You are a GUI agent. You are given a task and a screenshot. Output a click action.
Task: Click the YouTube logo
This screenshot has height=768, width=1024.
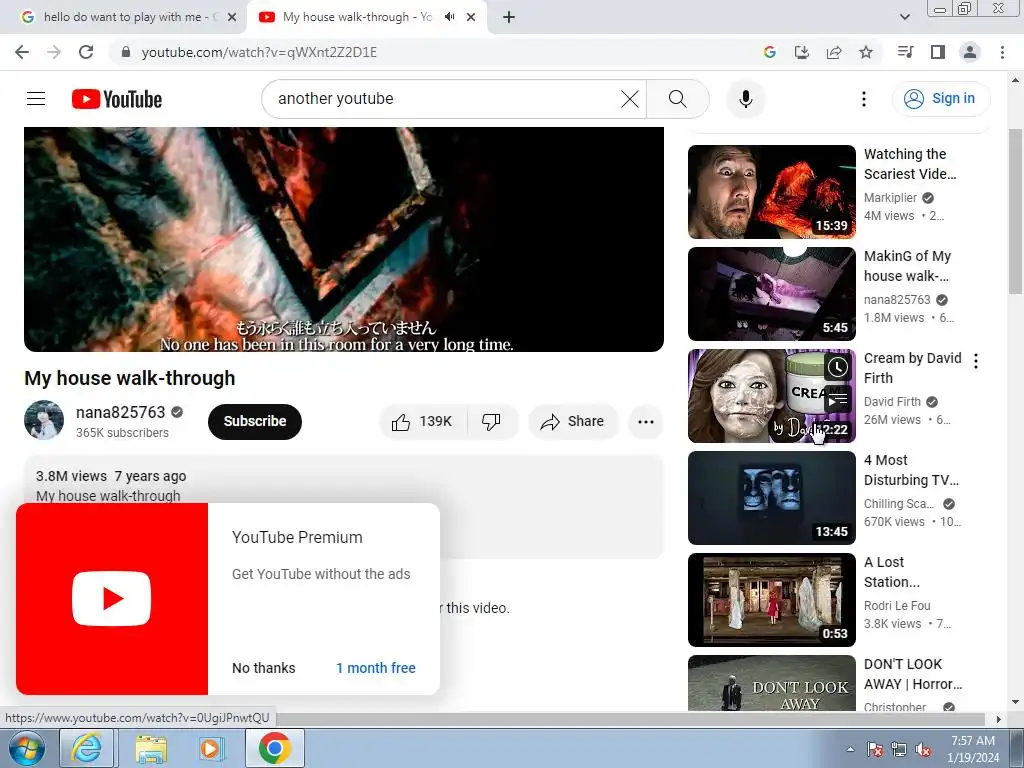click(117, 99)
